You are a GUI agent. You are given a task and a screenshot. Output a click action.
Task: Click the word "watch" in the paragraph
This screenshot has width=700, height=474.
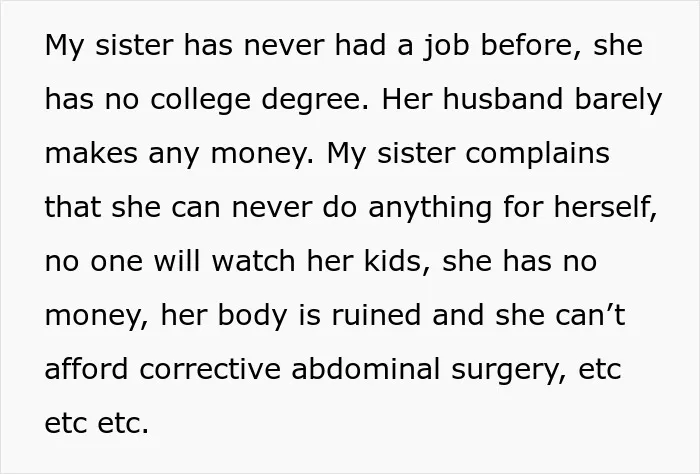coord(253,261)
